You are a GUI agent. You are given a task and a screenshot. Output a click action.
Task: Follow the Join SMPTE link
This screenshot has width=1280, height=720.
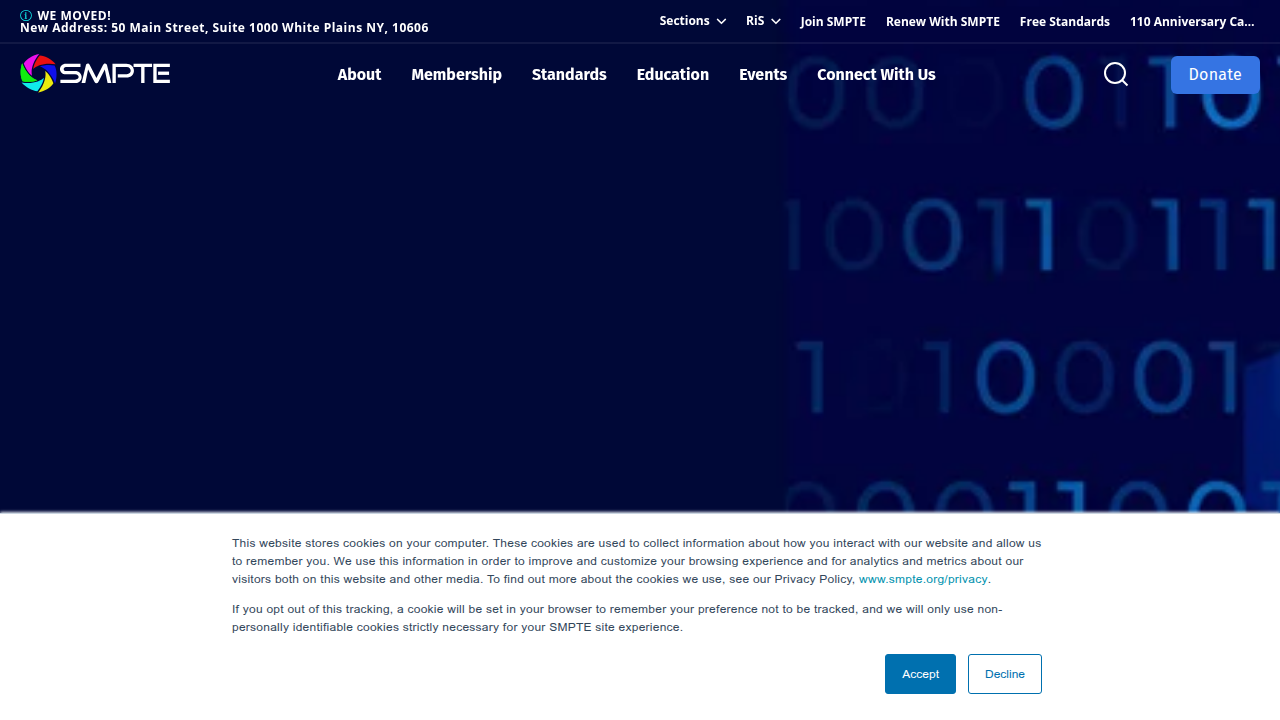coord(833,21)
